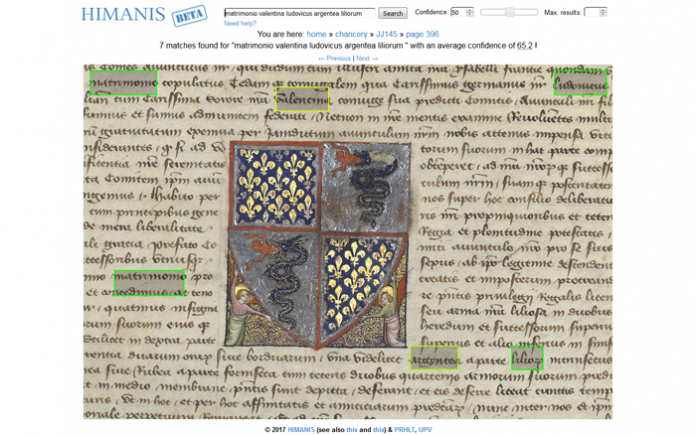Click the average confidence value 65.2
Image resolution: width=696 pixels, height=435 pixels.
[x=525, y=46]
